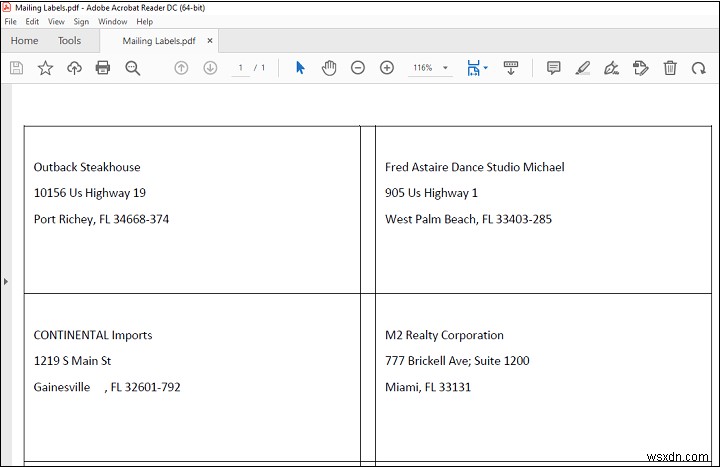The height and width of the screenshot is (467, 720).
Task: Expand the page fit options arrow
Action: click(486, 68)
